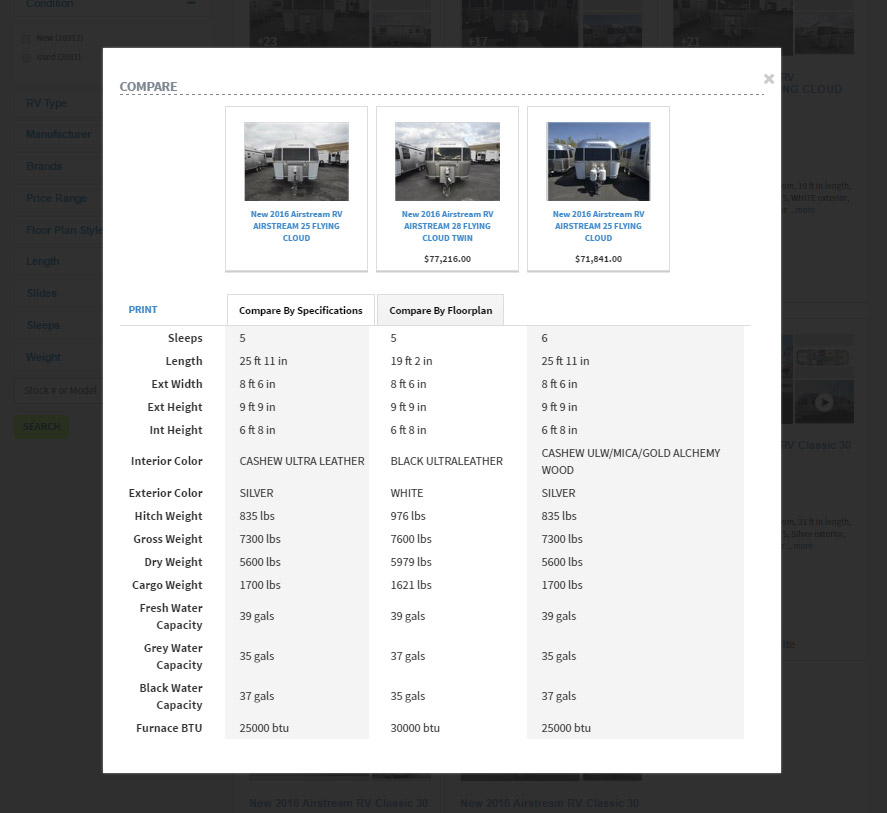This screenshot has height=813, width=887.
Task: Select the $77,216.00 price text
Action: tap(447, 259)
